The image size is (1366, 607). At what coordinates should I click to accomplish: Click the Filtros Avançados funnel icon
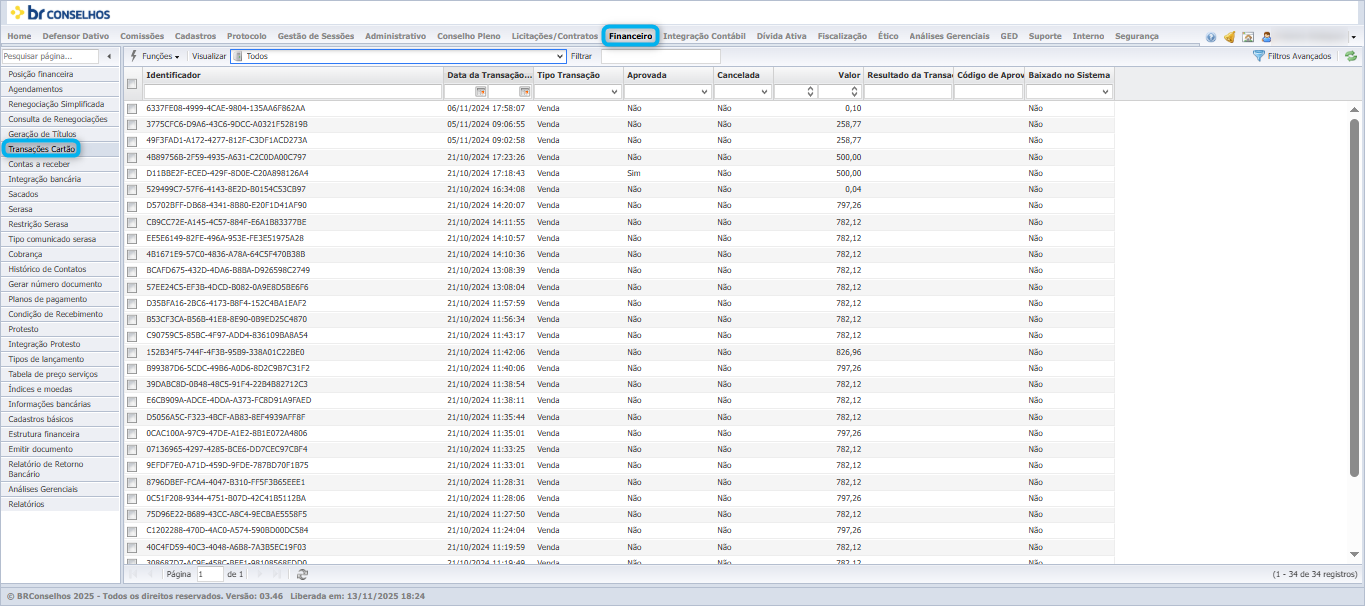tap(1258, 57)
